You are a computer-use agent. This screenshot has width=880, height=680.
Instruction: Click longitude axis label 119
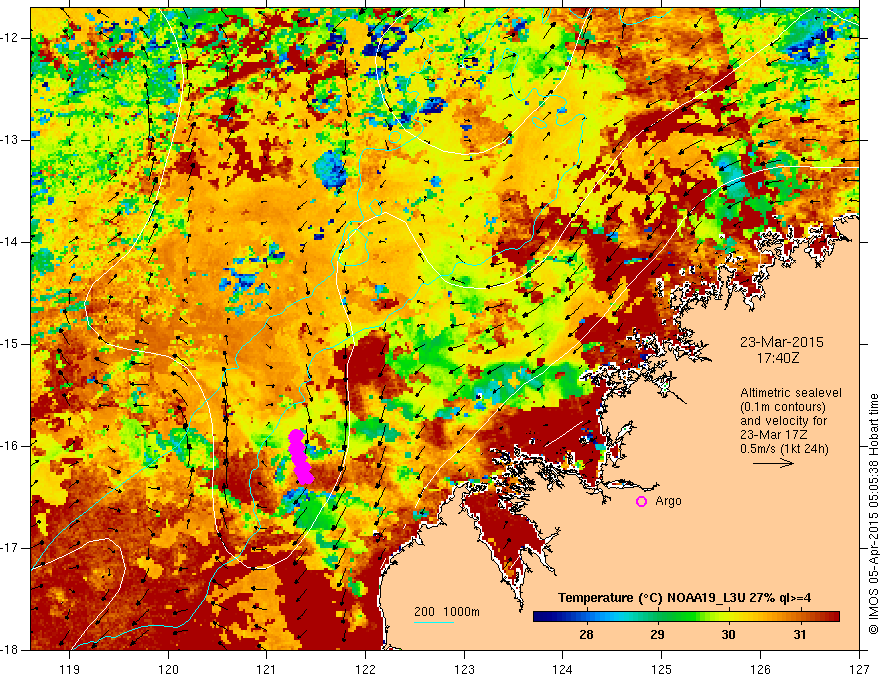[70, 669]
